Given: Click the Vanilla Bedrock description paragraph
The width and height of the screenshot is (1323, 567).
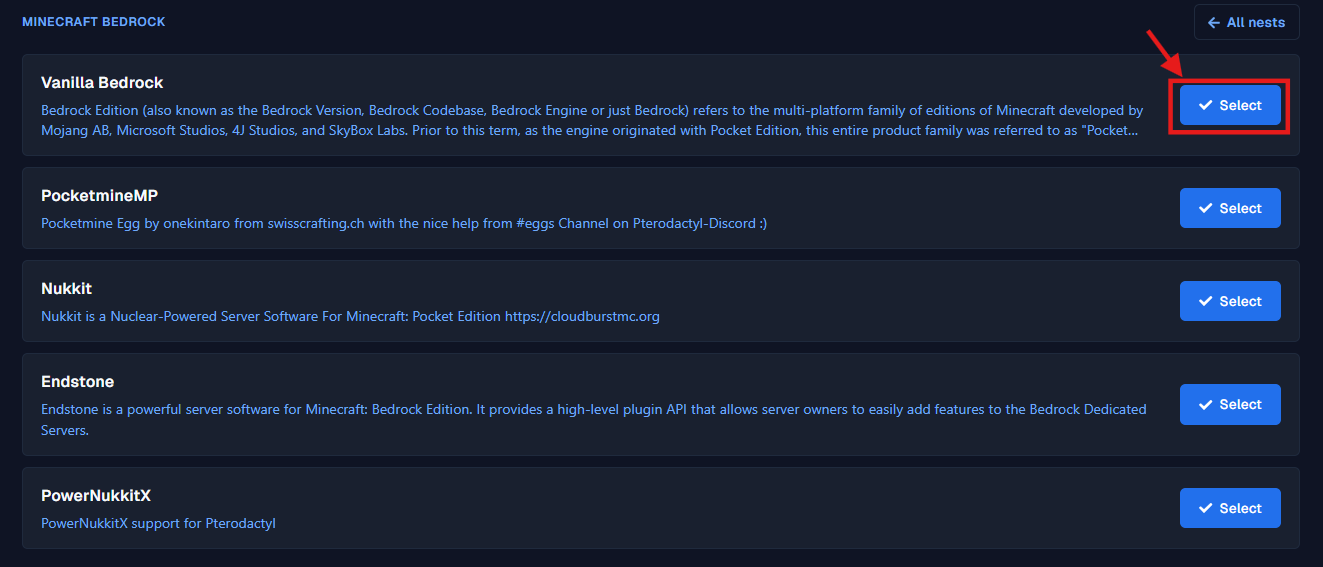Looking at the screenshot, I should coord(592,120).
